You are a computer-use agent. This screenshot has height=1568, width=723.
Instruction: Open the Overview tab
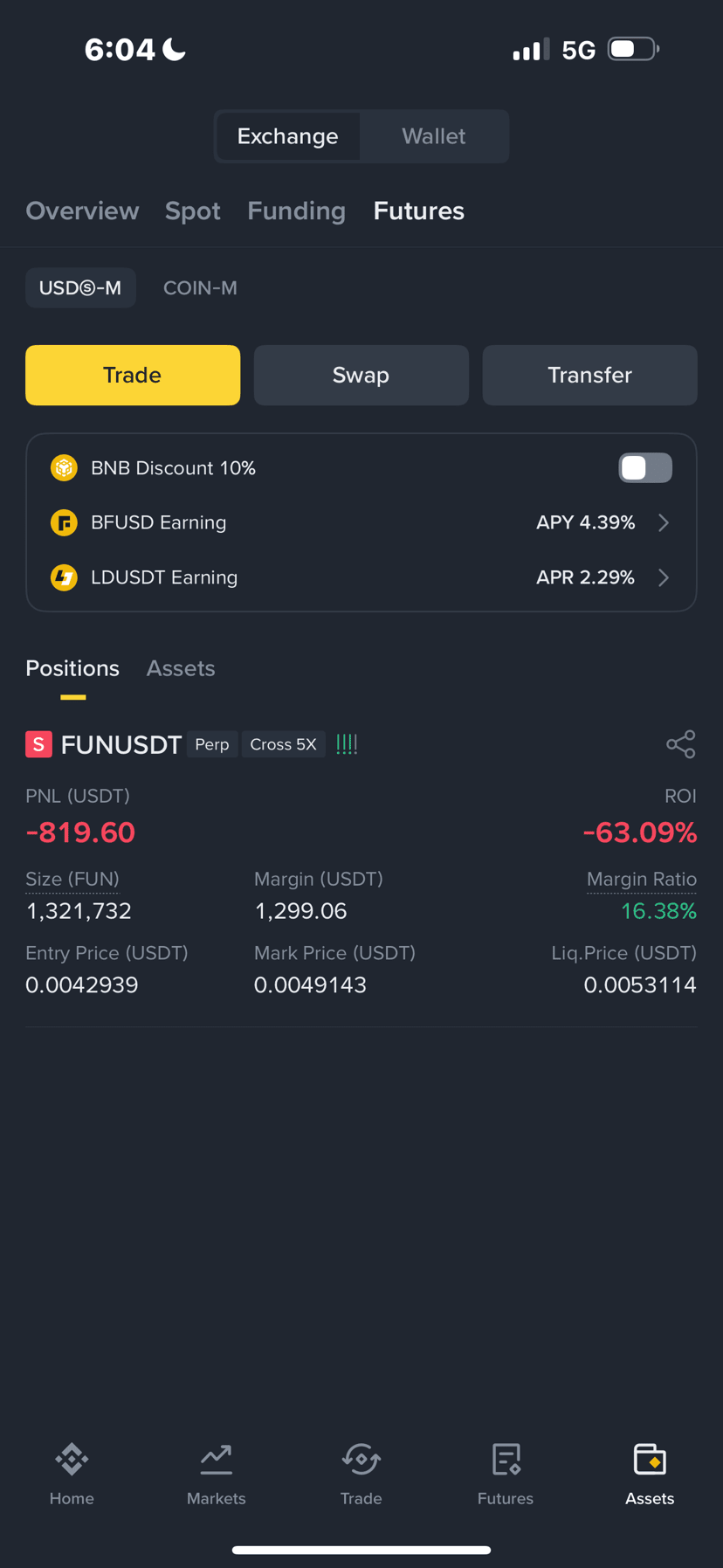coord(82,211)
